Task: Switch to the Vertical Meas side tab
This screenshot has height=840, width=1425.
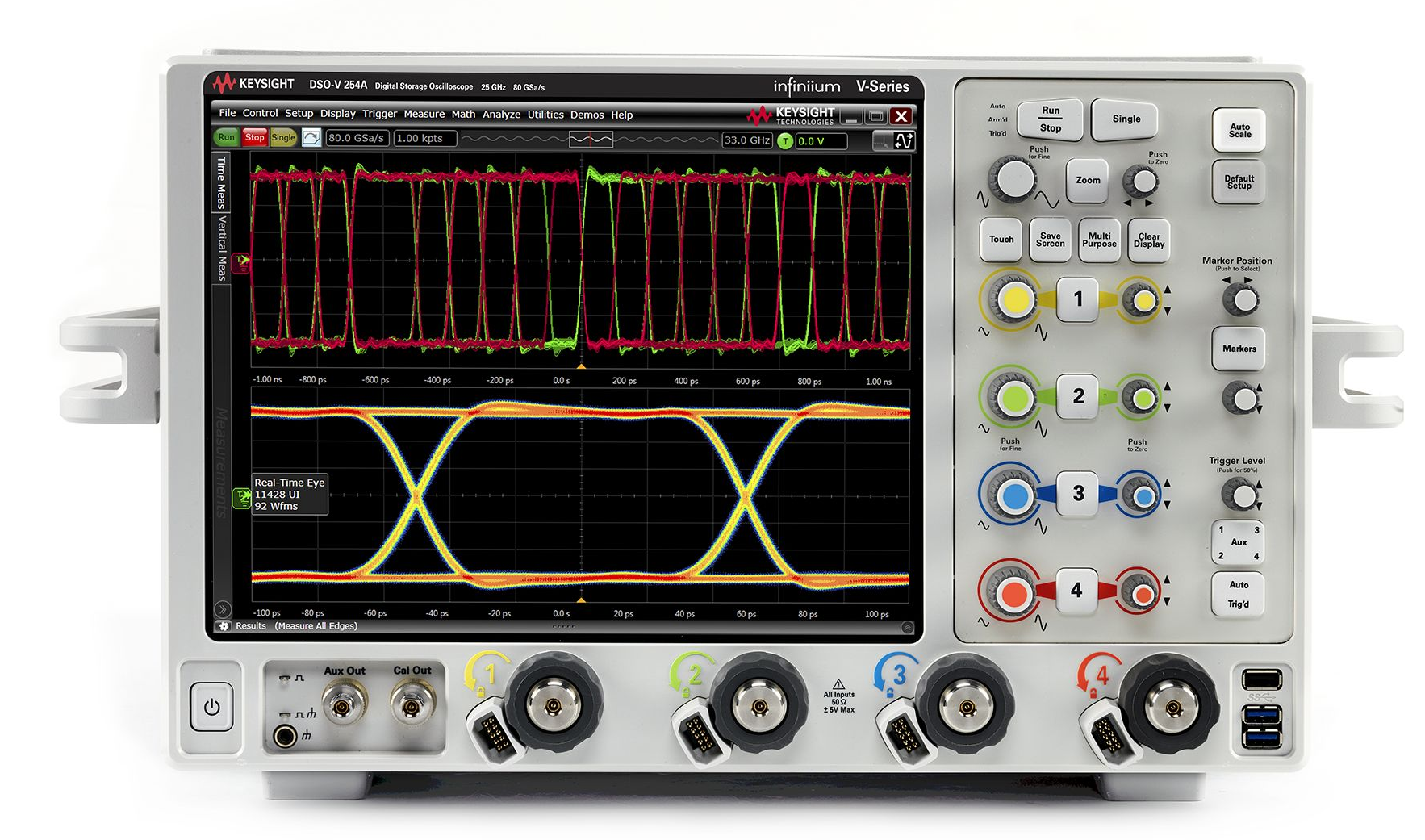Action: [x=222, y=248]
